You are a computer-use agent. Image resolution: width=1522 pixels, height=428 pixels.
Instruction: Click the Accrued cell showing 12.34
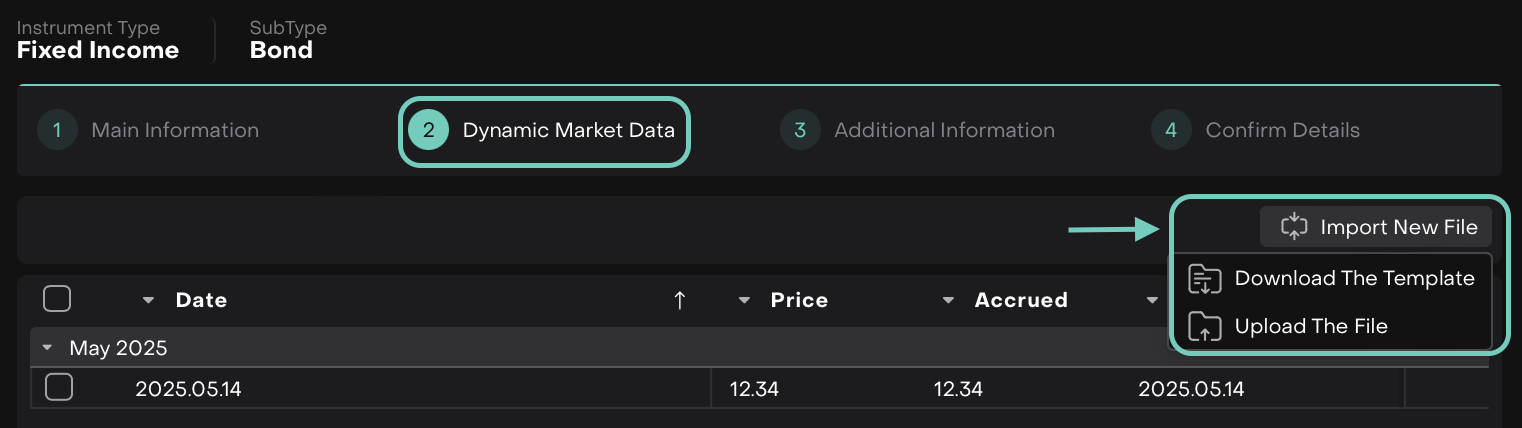(958, 388)
